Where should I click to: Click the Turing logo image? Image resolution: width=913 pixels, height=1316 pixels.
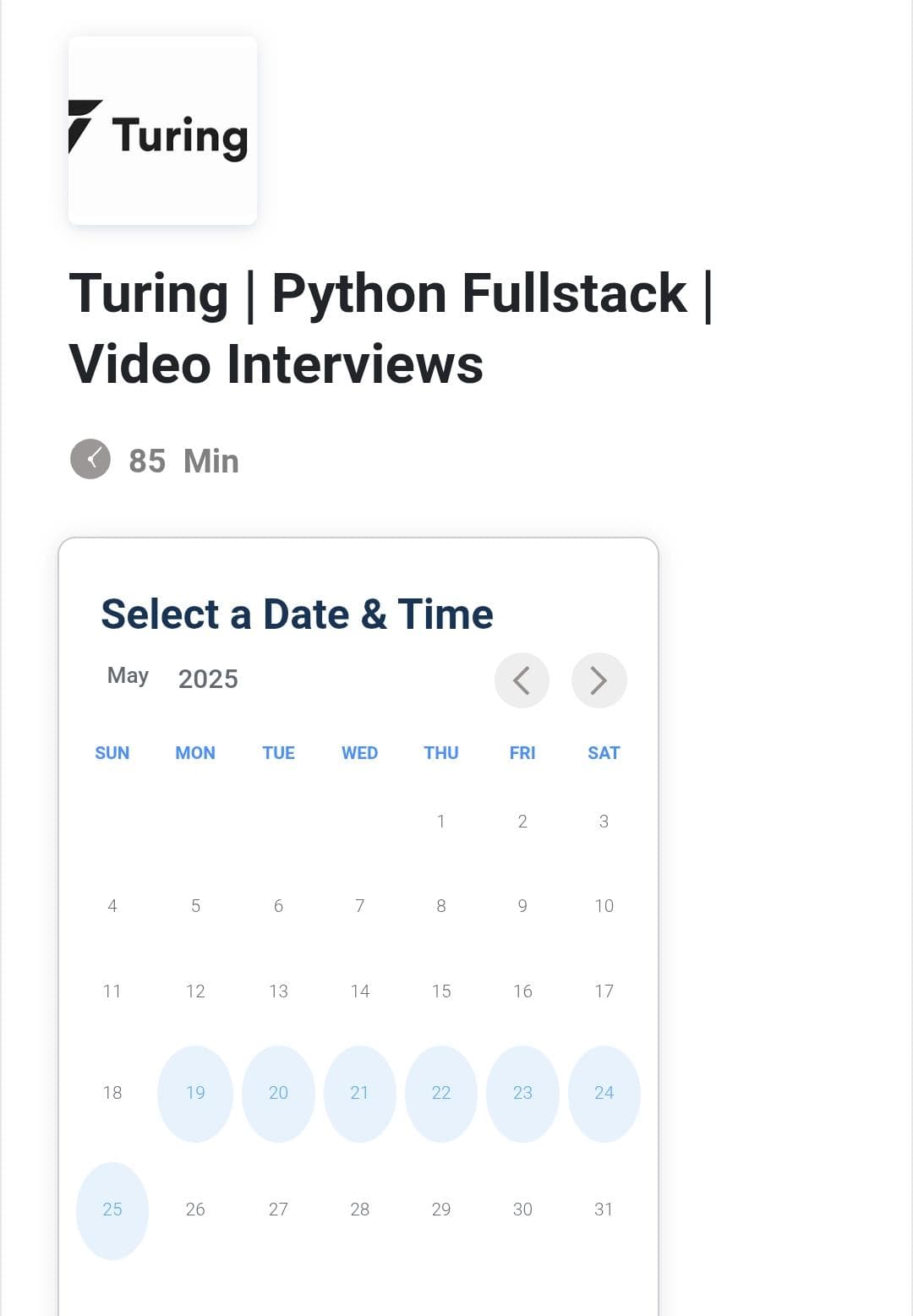(162, 131)
